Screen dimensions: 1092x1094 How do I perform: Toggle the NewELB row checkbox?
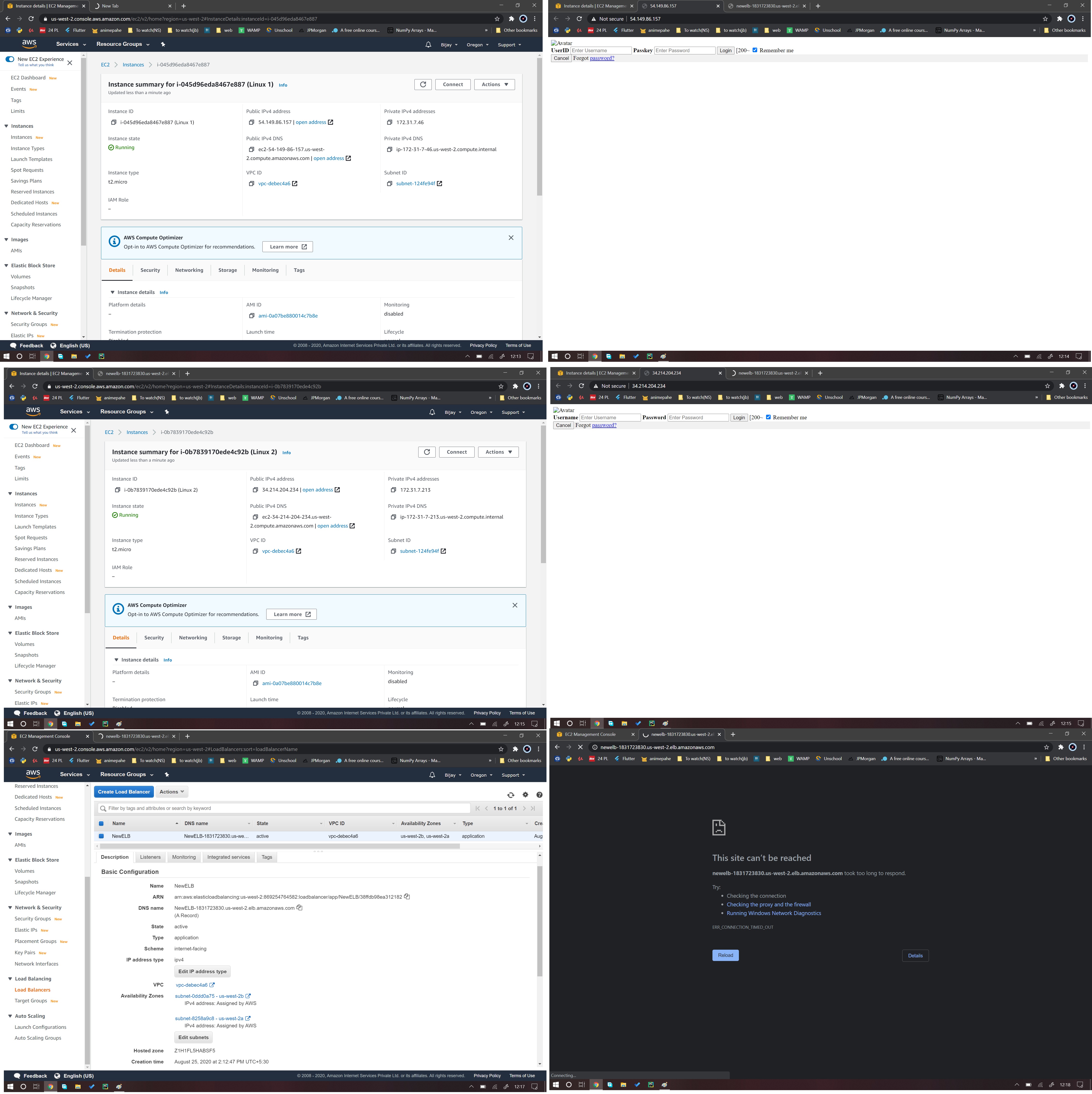pyautogui.click(x=101, y=836)
